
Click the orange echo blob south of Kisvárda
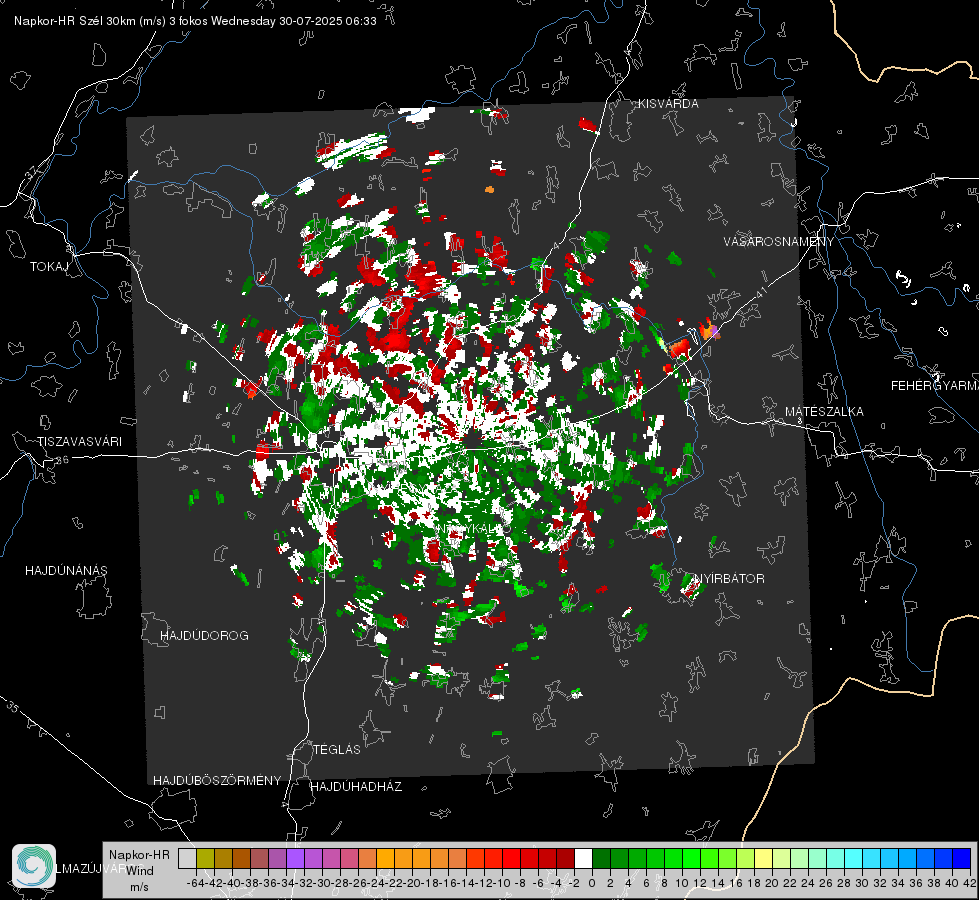pyautogui.click(x=489, y=189)
